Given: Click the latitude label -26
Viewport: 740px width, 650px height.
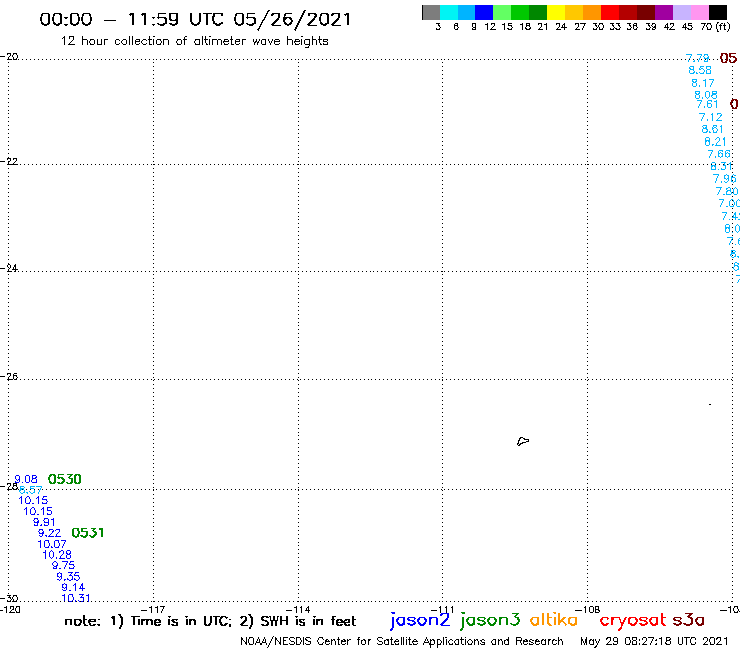Looking at the screenshot, I should 9,377.
